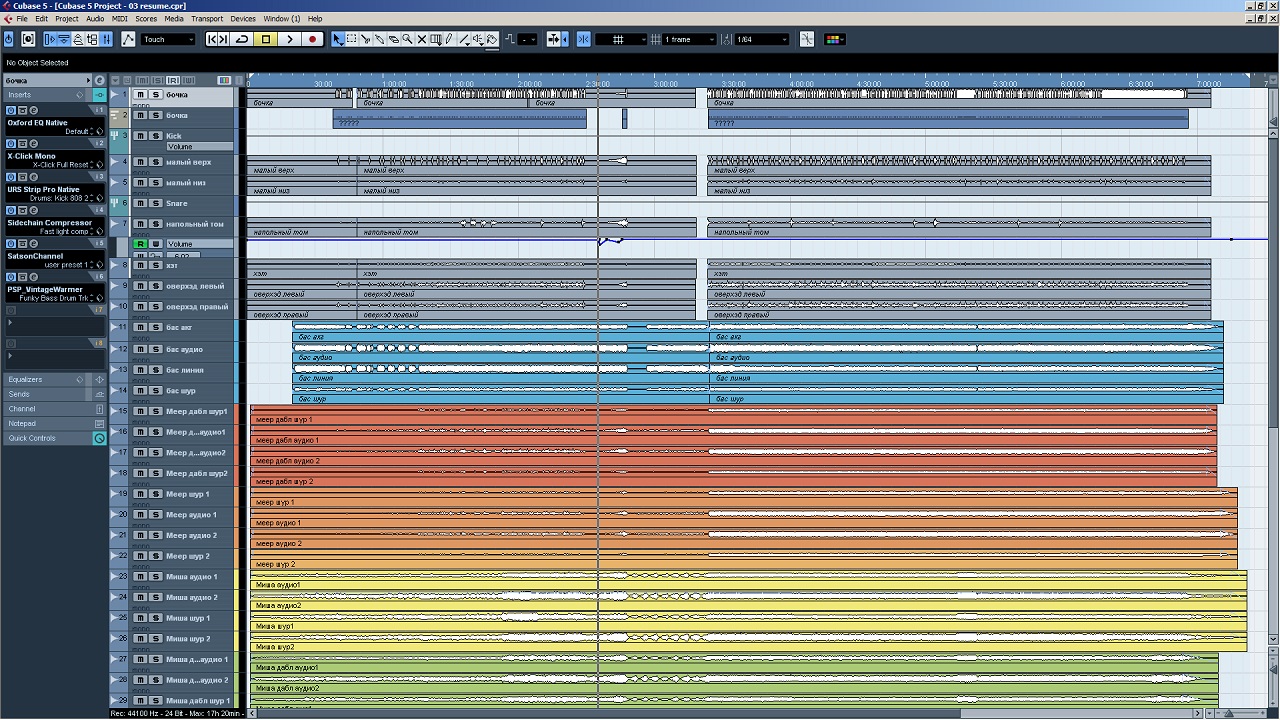This screenshot has height=720, width=1280.
Task: Select the Line tool
Action: pyautogui.click(x=464, y=39)
